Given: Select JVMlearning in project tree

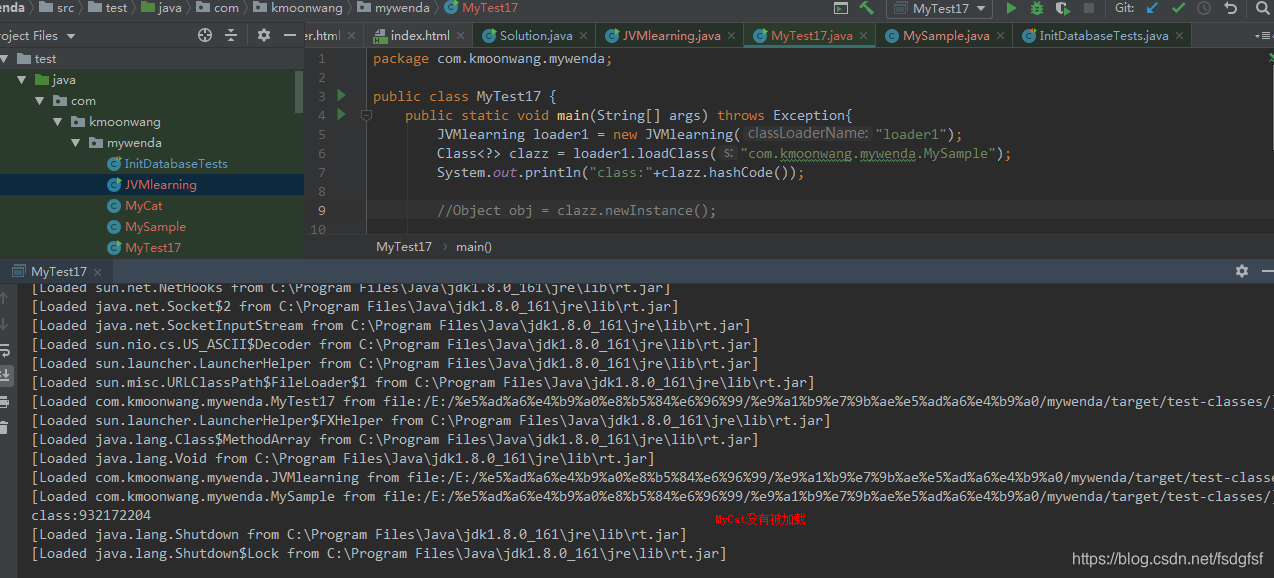Looking at the screenshot, I should pyautogui.click(x=152, y=185).
